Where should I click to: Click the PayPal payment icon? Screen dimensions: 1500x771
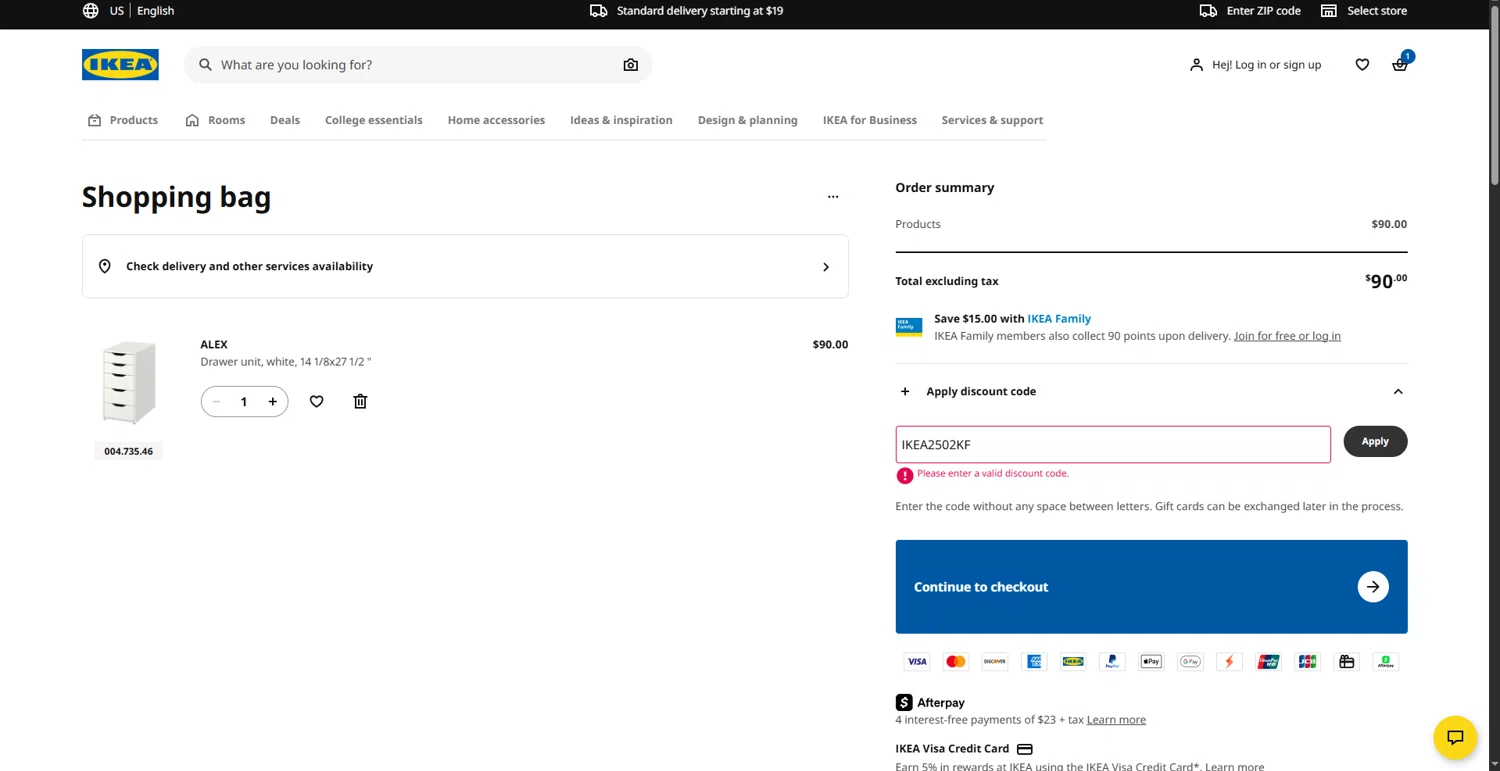[1112, 661]
